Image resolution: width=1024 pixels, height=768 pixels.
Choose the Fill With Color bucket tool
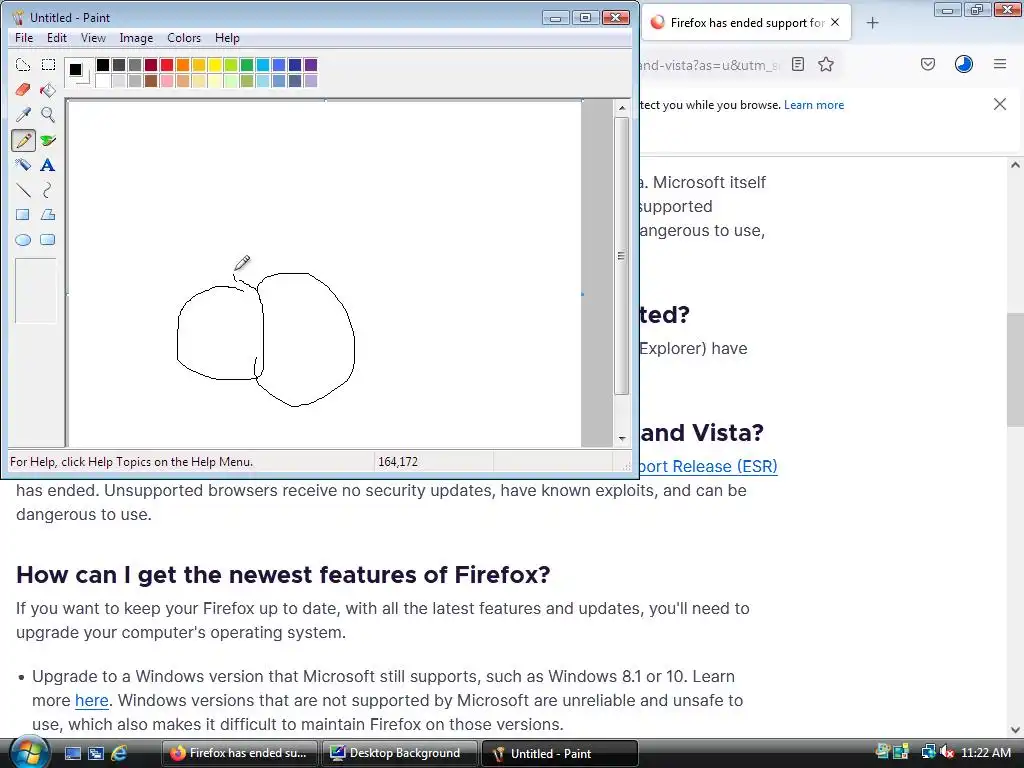click(48, 89)
